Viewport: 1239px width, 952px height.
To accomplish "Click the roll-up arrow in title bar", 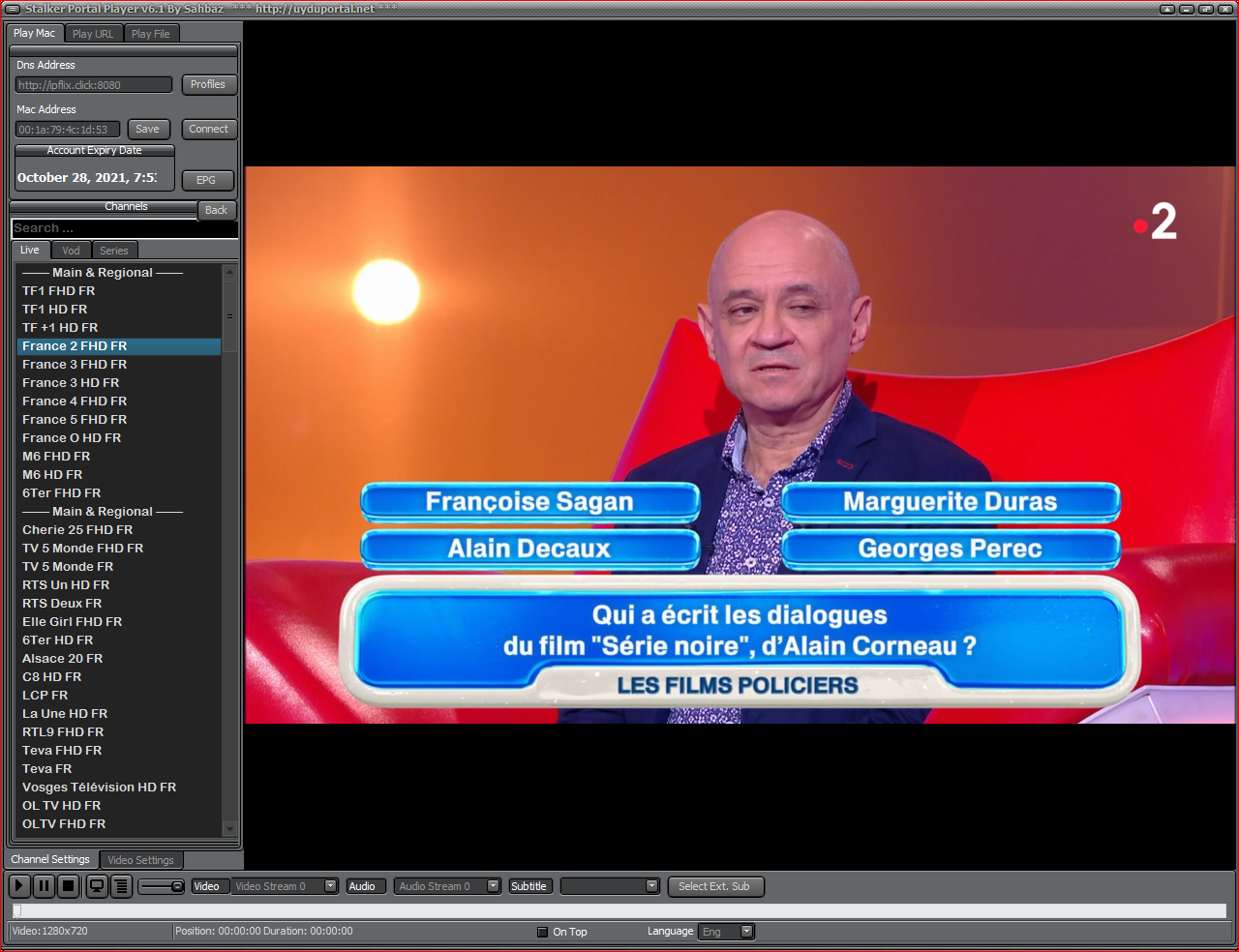I will tap(1167, 9).
